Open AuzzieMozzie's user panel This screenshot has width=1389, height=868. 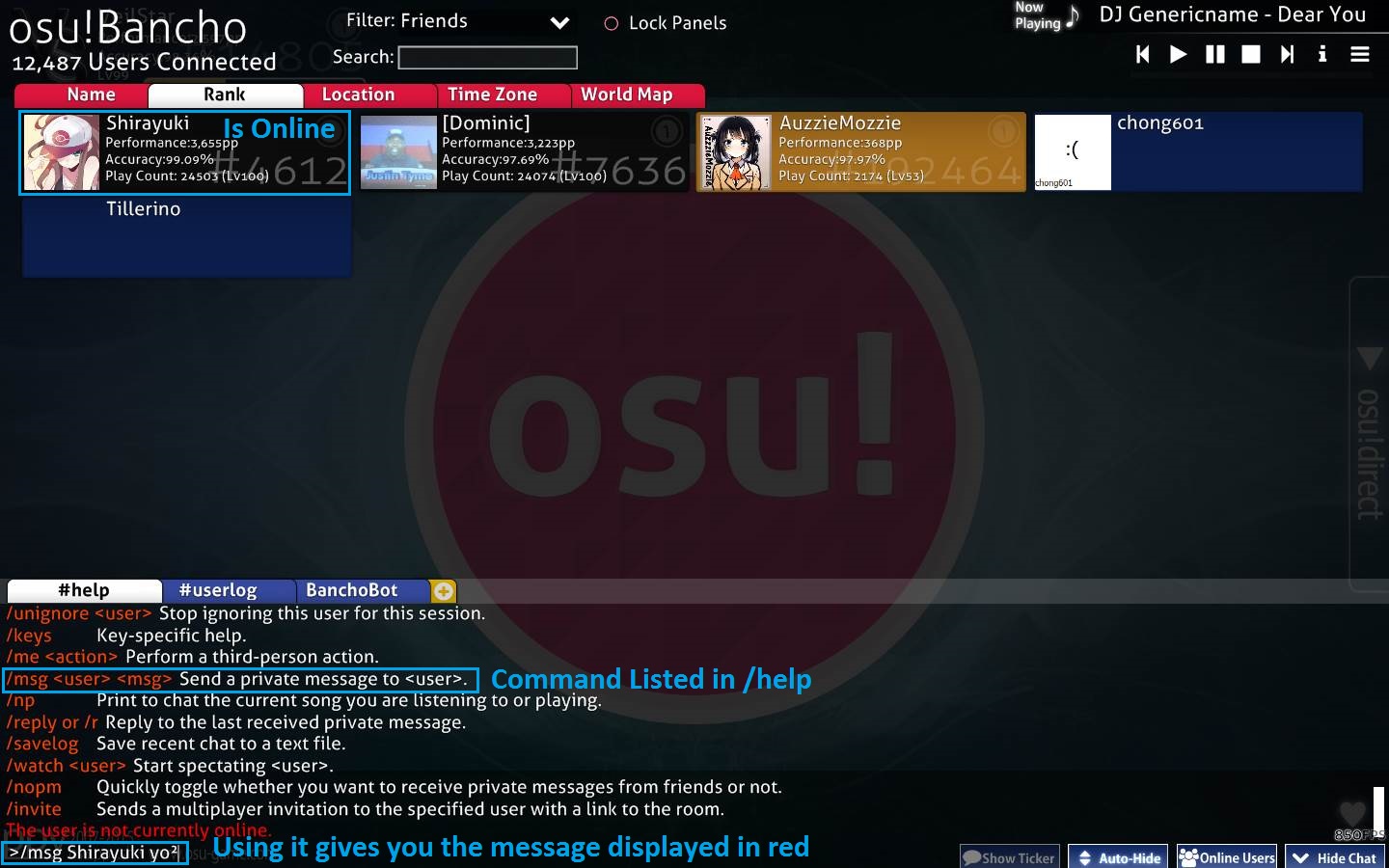[x=860, y=152]
